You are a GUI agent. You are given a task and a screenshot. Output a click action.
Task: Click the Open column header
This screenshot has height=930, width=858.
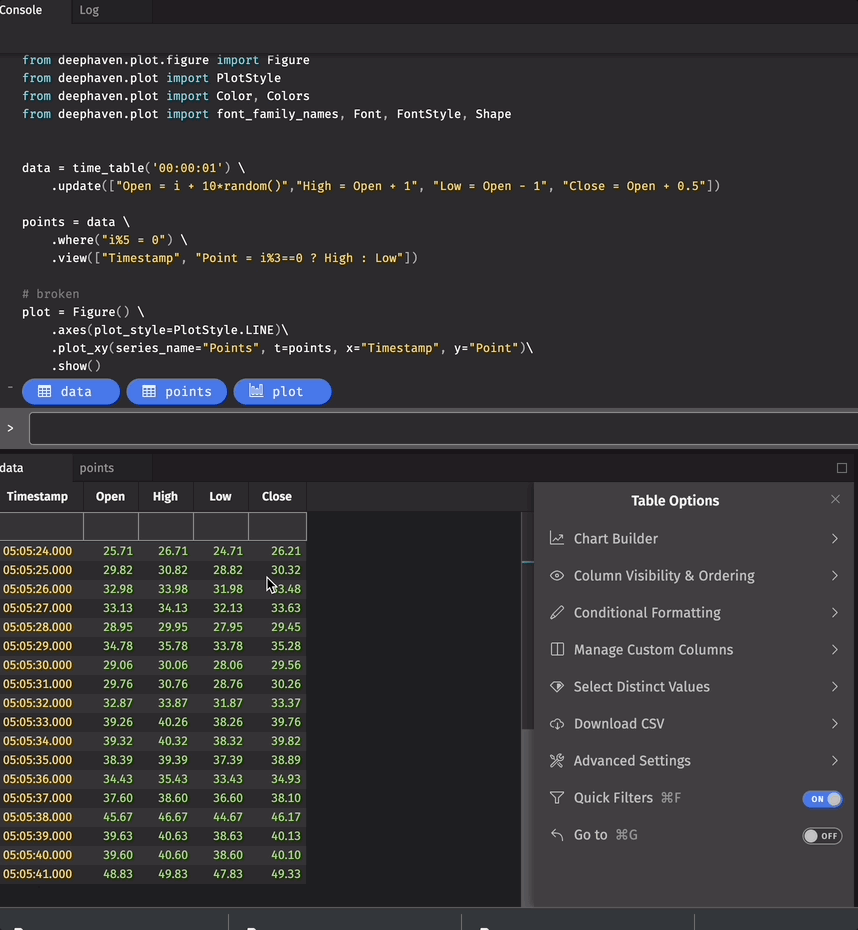[111, 496]
